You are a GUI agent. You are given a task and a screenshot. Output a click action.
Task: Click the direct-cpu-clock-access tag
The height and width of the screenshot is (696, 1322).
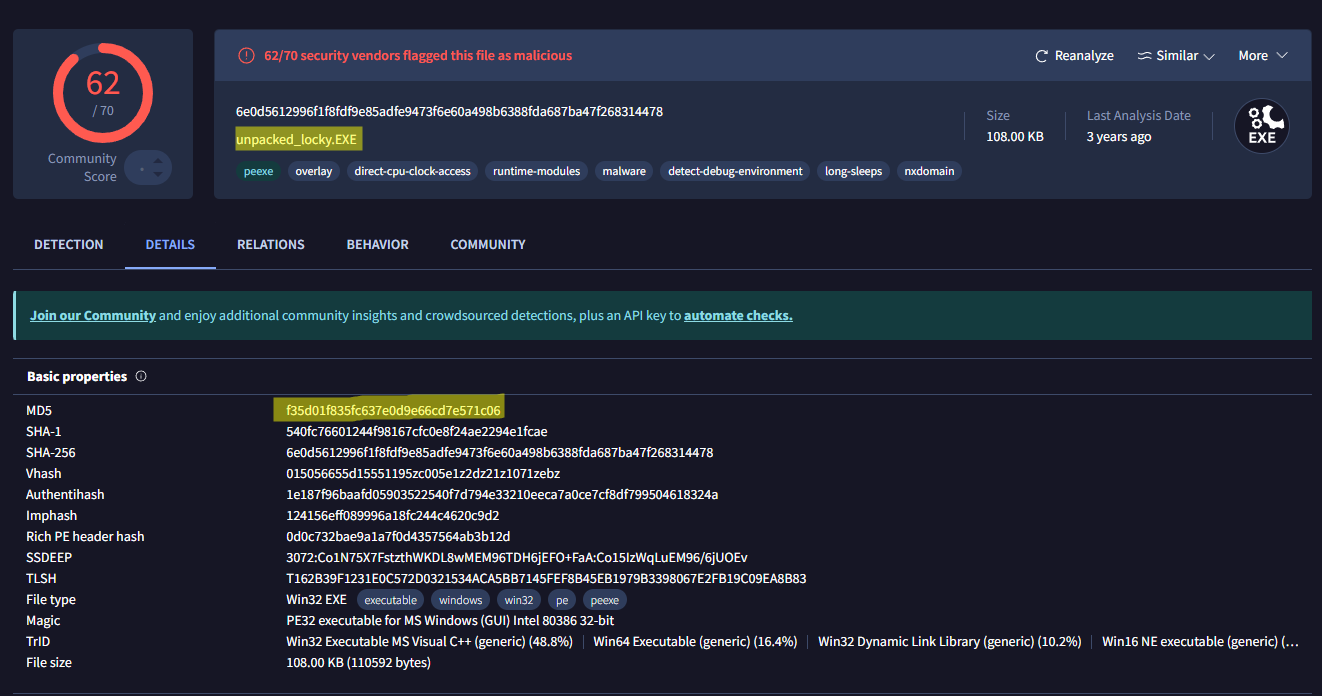click(412, 171)
